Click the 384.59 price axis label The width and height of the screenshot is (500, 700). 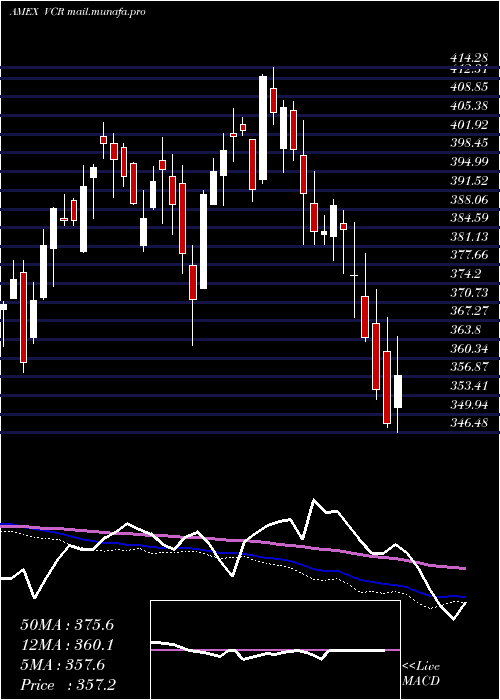[469, 218]
